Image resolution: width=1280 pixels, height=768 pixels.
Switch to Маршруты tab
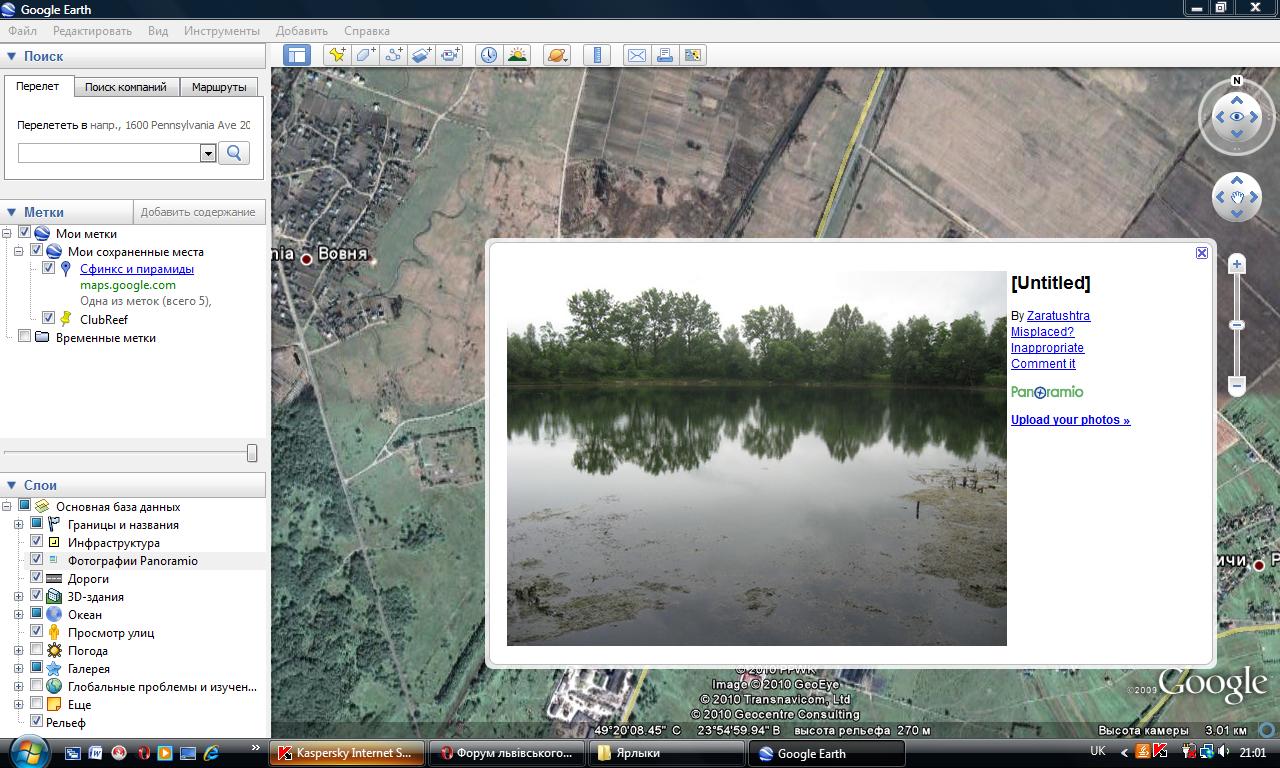pos(219,87)
